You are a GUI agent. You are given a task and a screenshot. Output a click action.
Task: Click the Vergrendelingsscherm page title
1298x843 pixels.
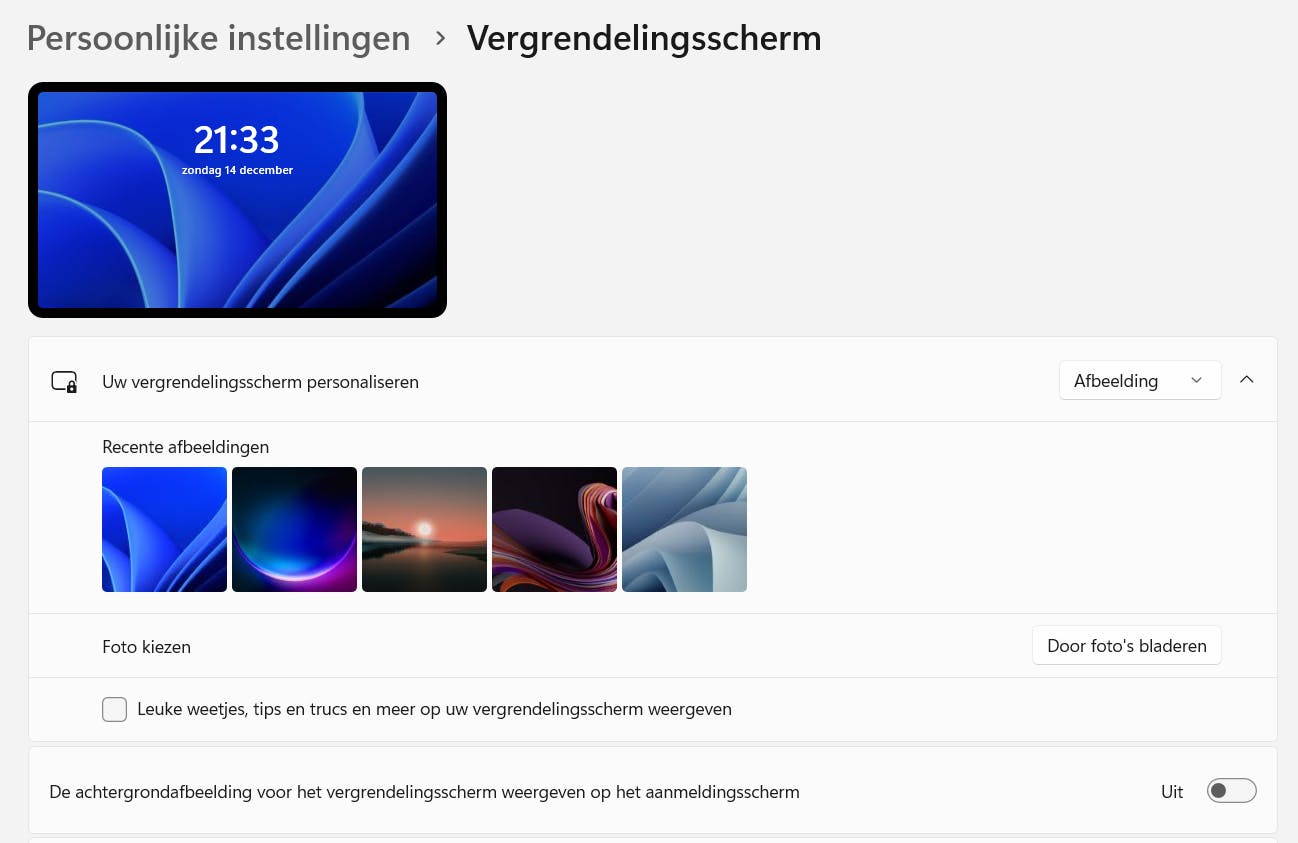tap(644, 38)
